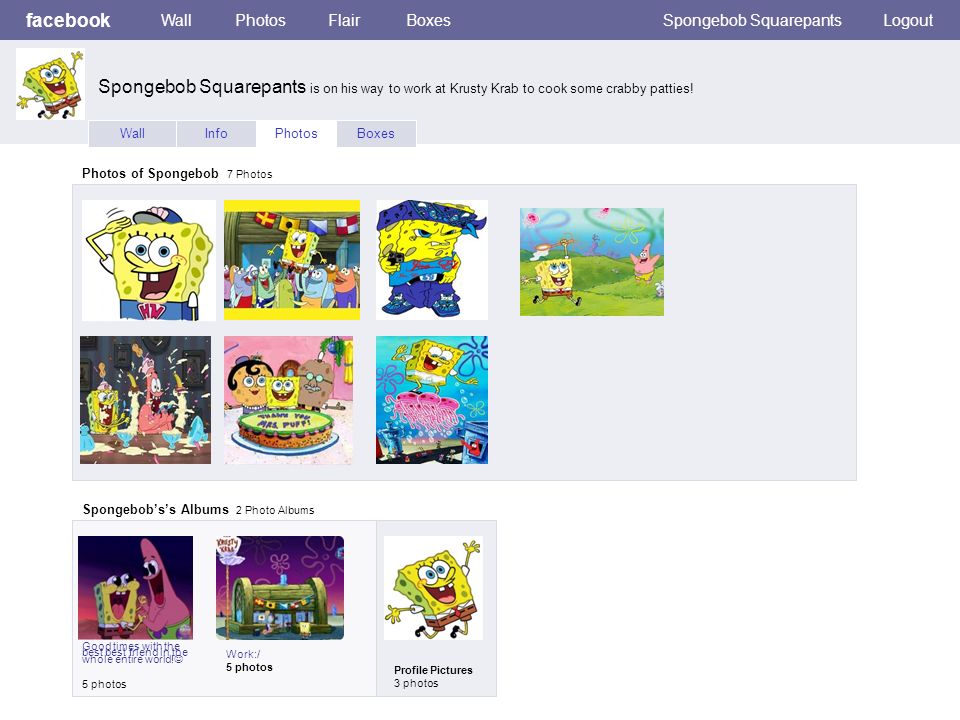Viewport: 960px width, 720px height.
Task: Open the ice cream party photo with Patrick
Action: (146, 400)
